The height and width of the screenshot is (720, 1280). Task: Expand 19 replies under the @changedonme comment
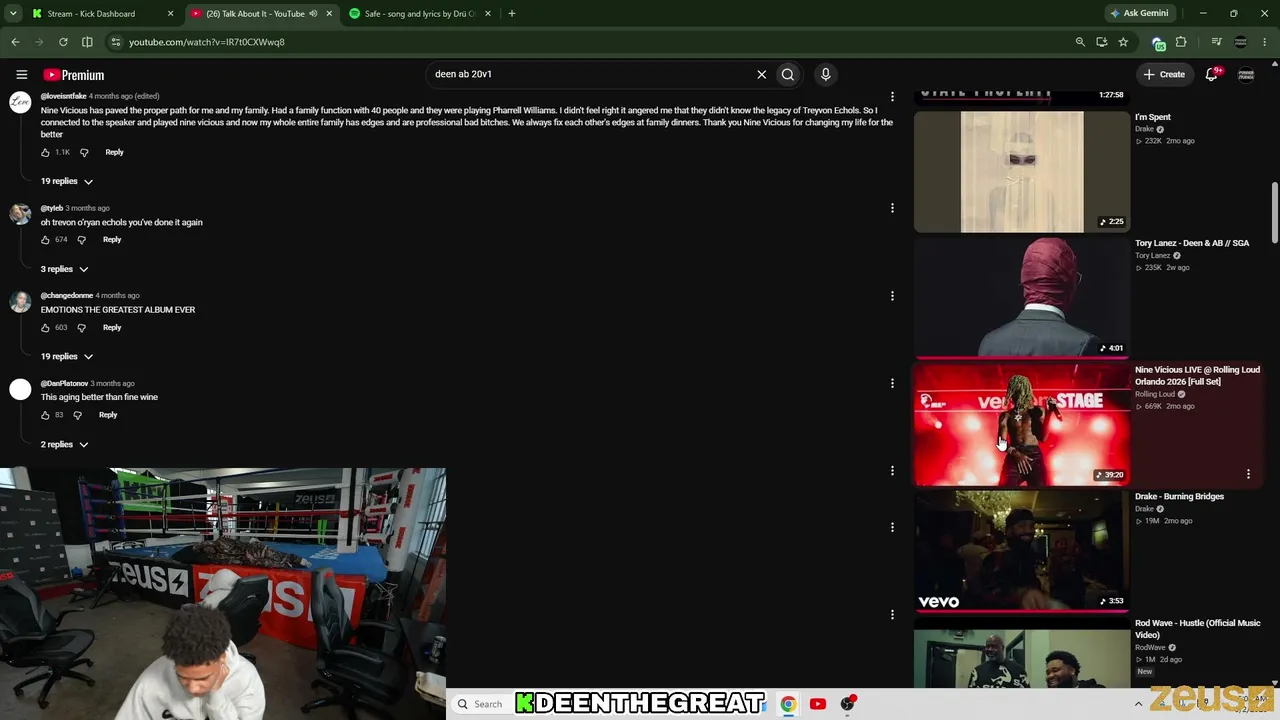pos(67,356)
